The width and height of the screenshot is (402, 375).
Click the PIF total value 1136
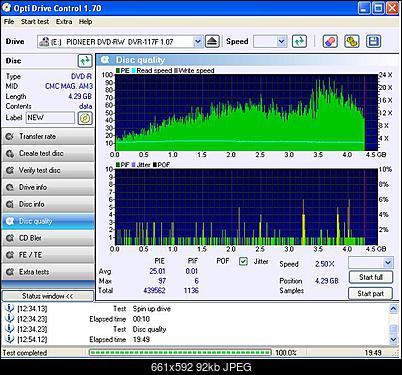click(x=191, y=290)
